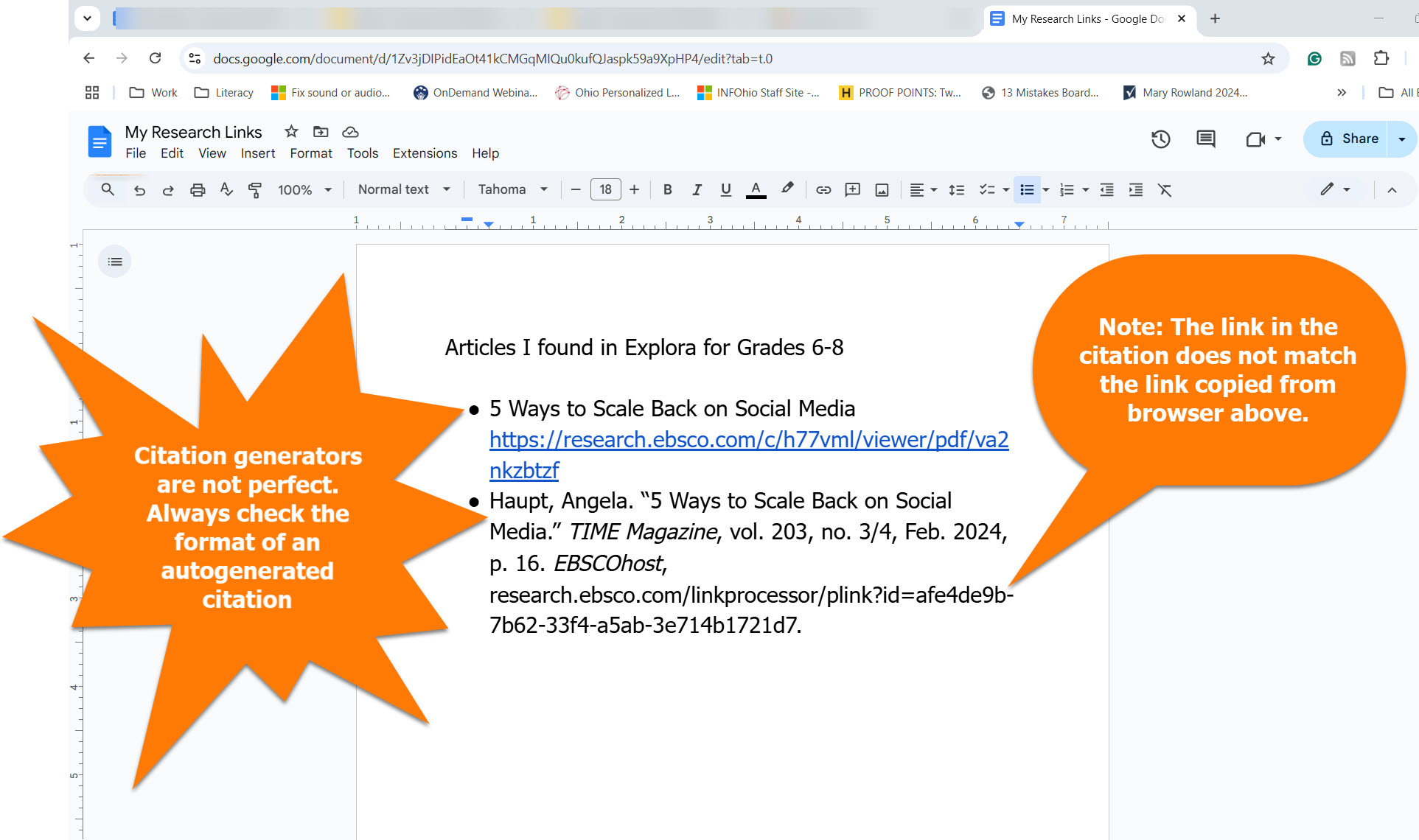Open line and paragraph spacing
This screenshot has height=840, width=1419.
(x=957, y=189)
